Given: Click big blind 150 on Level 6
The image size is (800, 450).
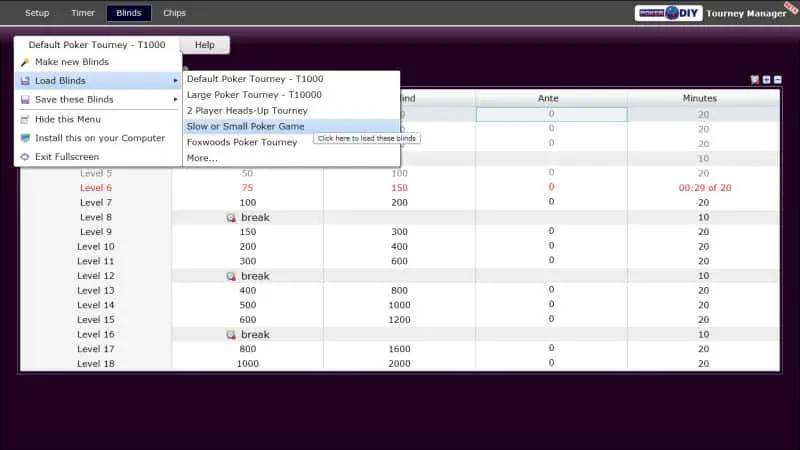Looking at the screenshot, I should (399, 188).
